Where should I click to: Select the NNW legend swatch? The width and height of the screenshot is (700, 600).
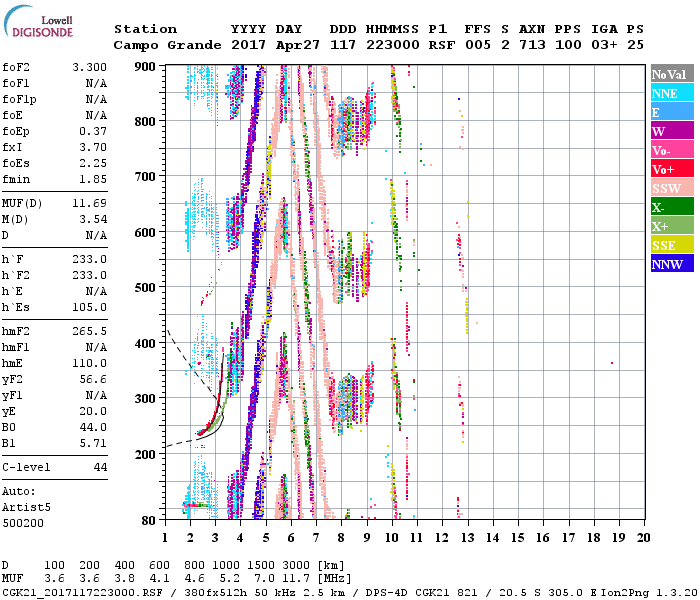[672, 263]
